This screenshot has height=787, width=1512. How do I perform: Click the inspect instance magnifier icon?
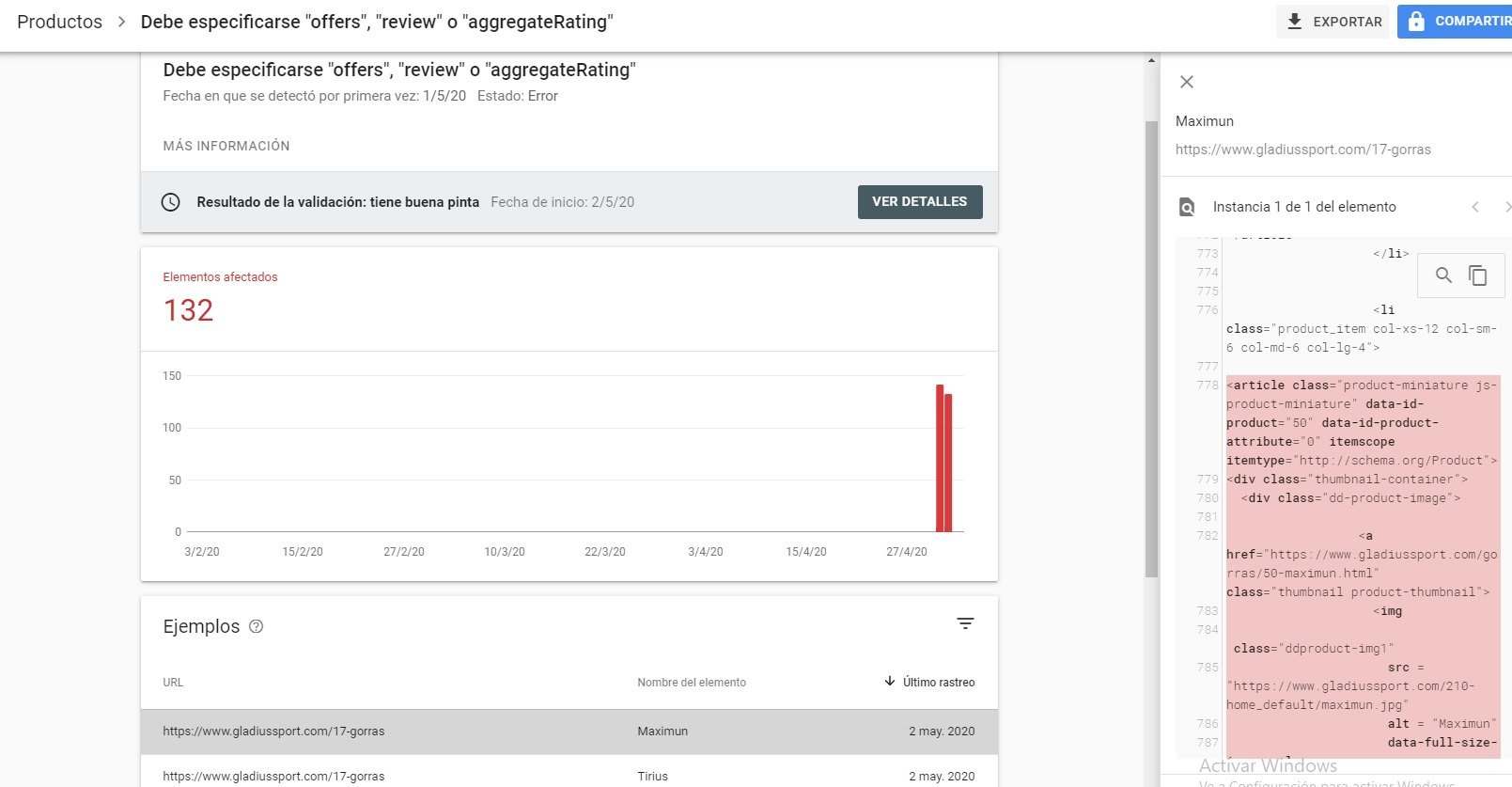[x=1187, y=207]
